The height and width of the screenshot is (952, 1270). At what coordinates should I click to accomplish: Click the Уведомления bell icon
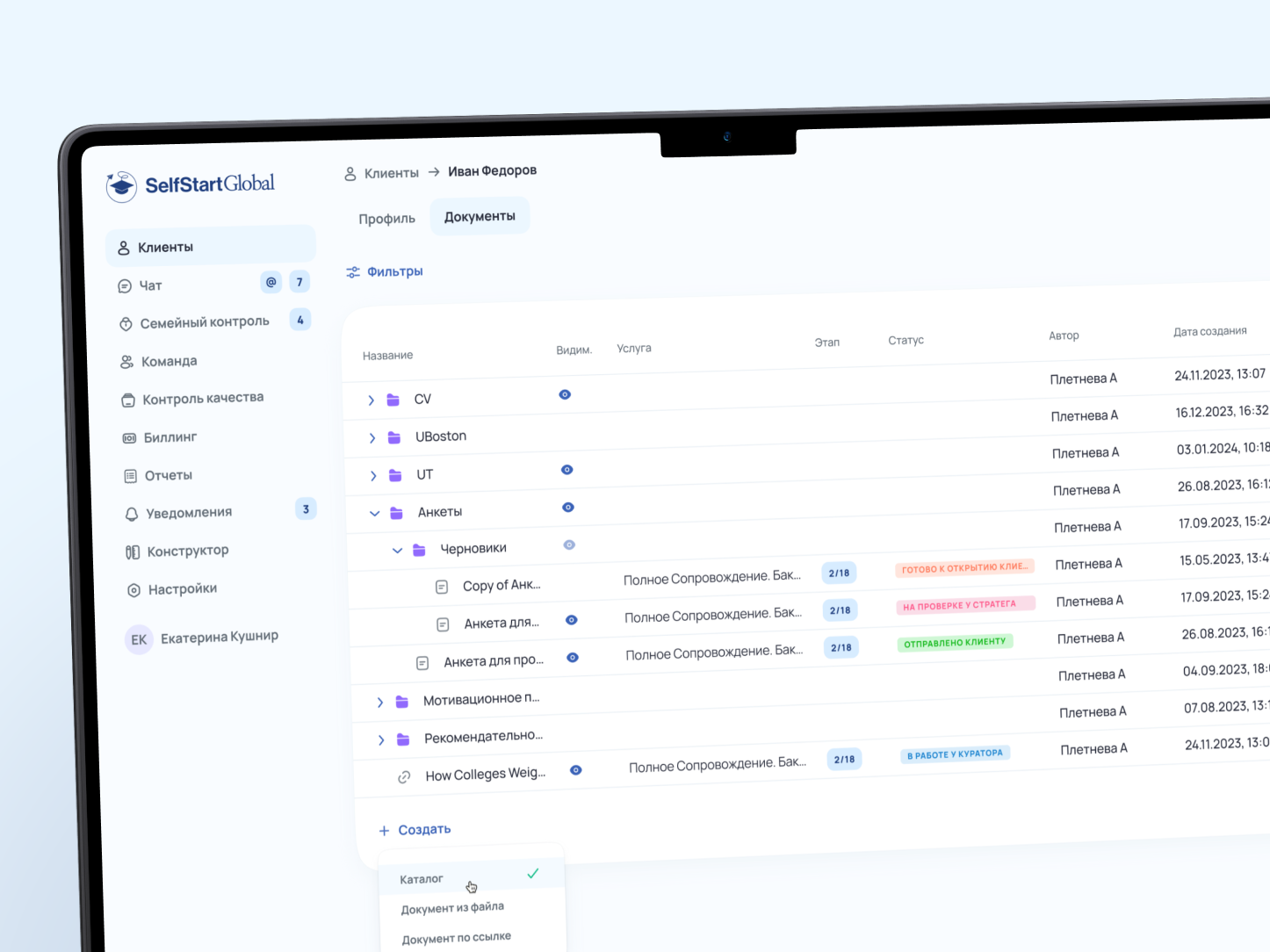pos(132,514)
